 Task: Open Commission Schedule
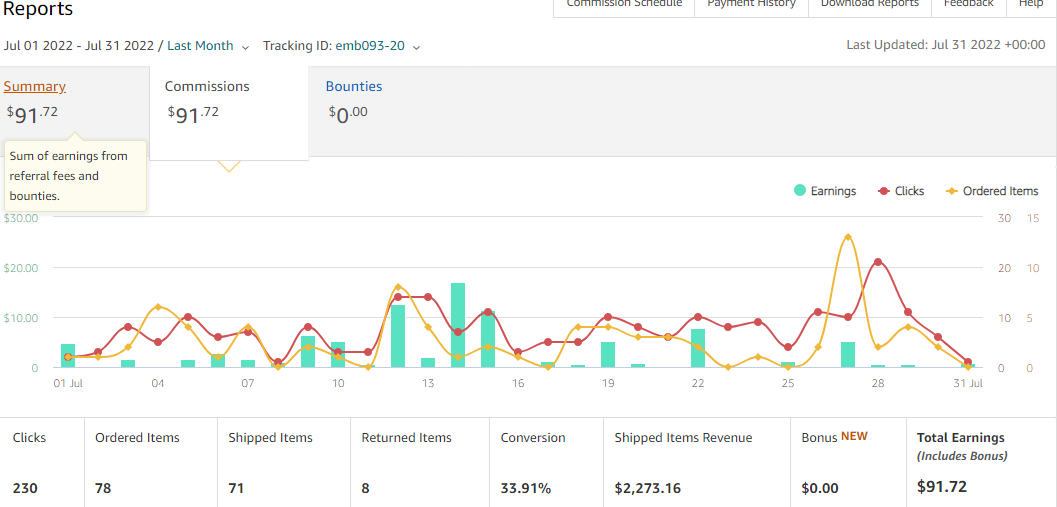624,4
